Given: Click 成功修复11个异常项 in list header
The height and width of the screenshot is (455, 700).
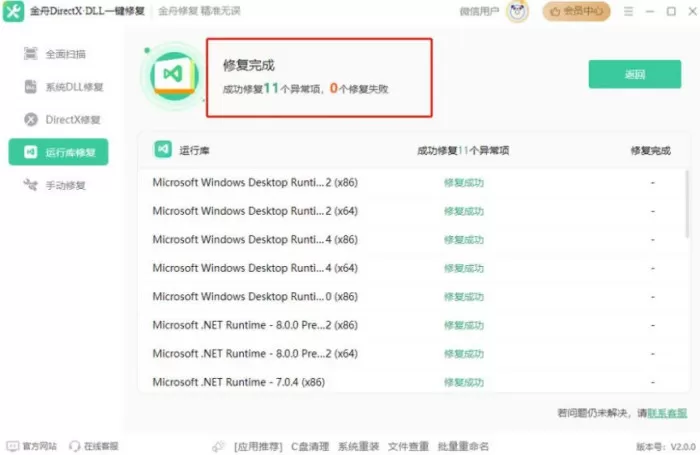Looking at the screenshot, I should (x=463, y=150).
